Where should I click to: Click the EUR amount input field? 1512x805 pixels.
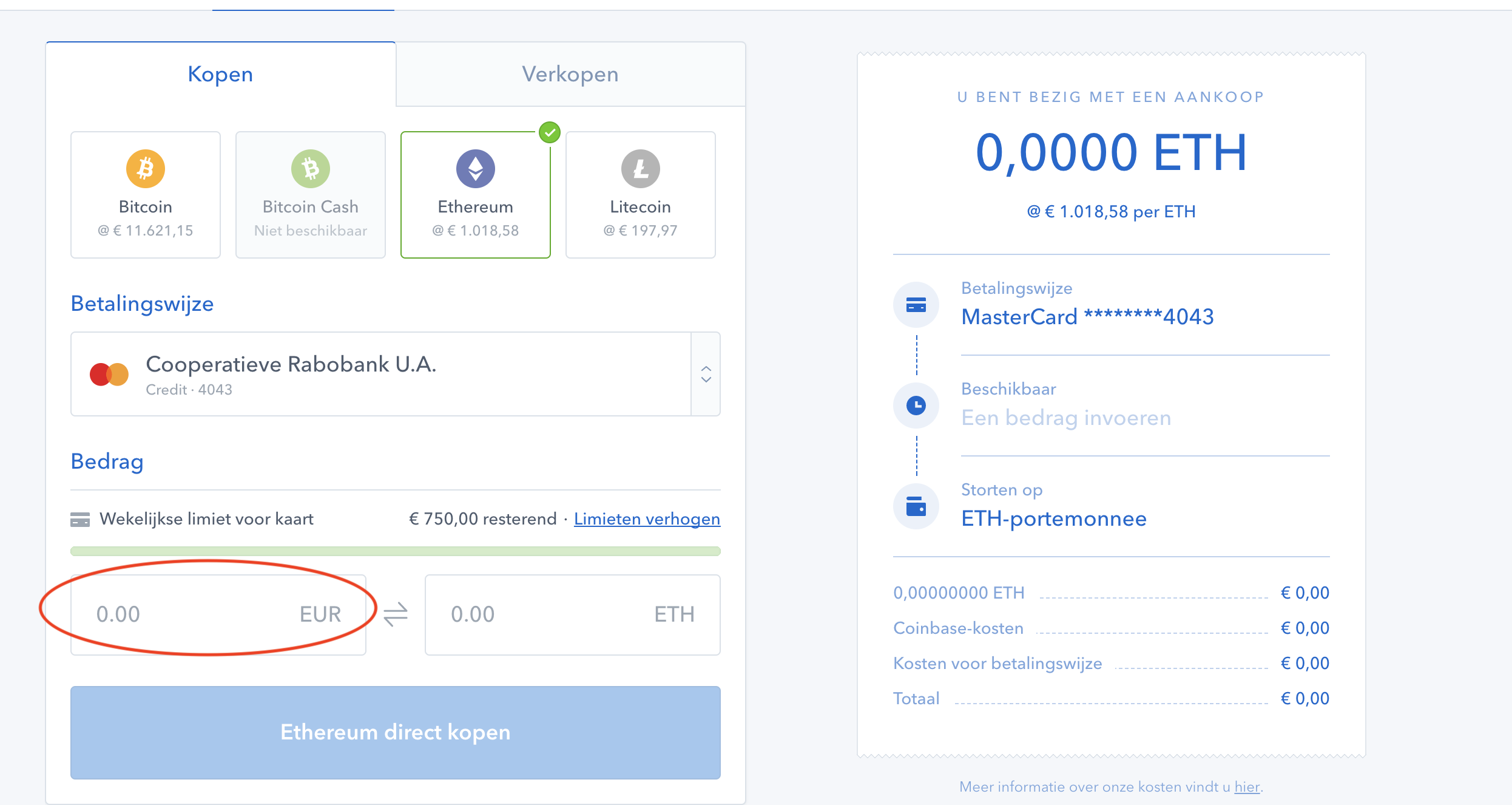coord(194,614)
